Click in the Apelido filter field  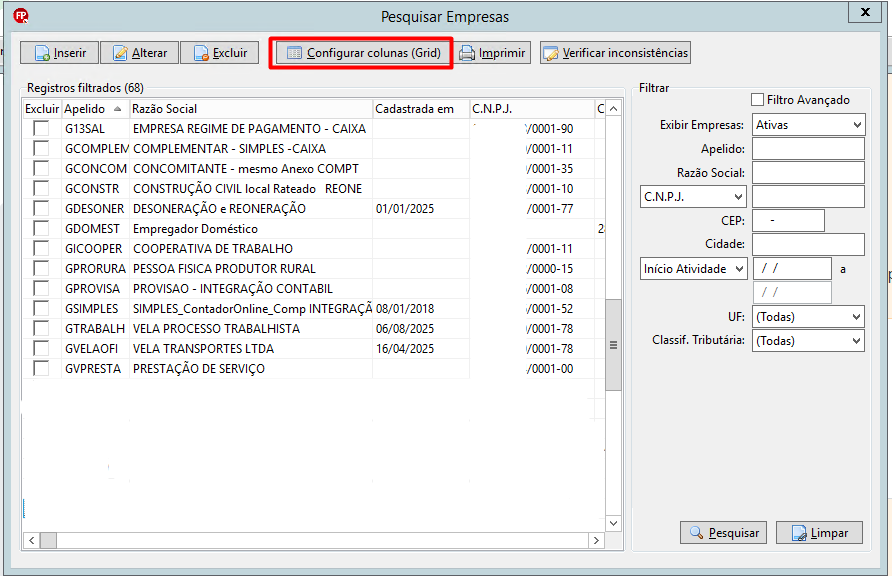pyautogui.click(x=808, y=149)
